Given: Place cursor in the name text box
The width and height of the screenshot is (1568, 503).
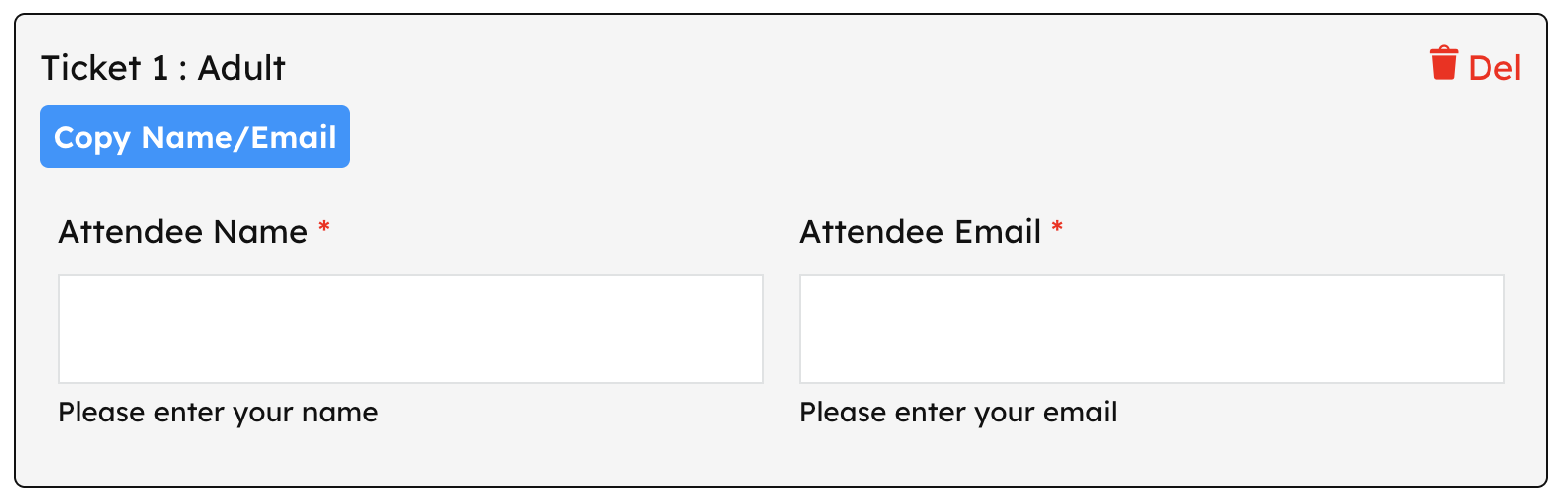Looking at the screenshot, I should [410, 329].
